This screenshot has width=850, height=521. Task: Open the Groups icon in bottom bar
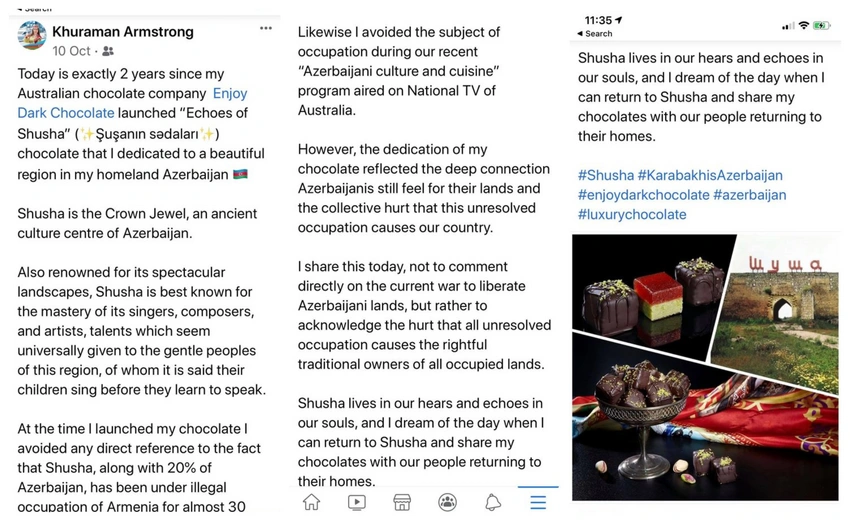[447, 503]
